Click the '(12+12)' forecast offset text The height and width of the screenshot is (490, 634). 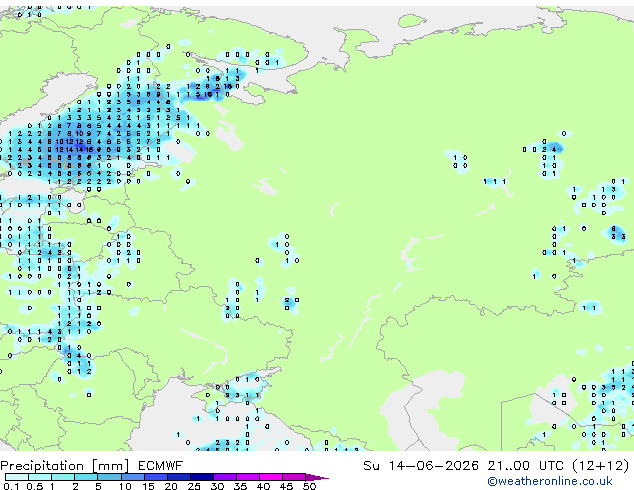[601, 466]
